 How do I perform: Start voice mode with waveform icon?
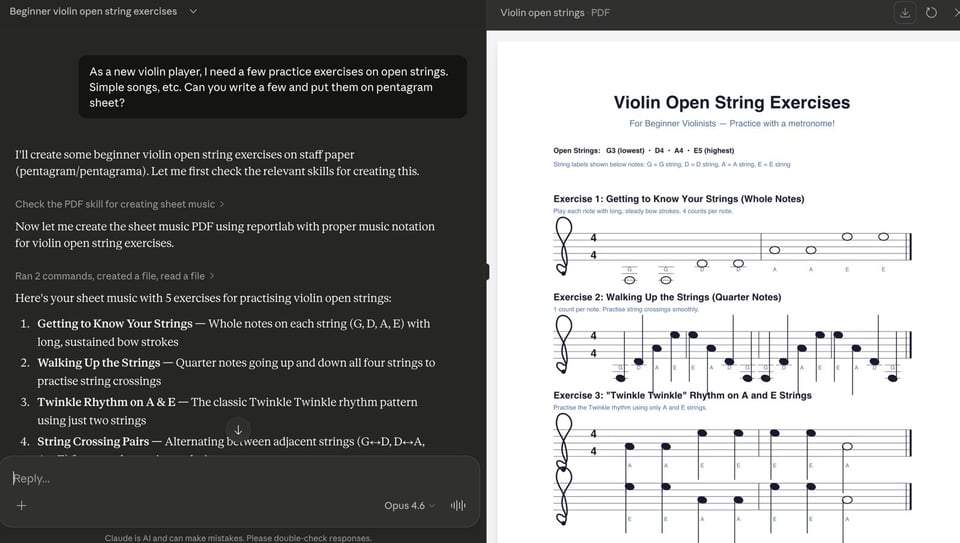pyautogui.click(x=458, y=505)
